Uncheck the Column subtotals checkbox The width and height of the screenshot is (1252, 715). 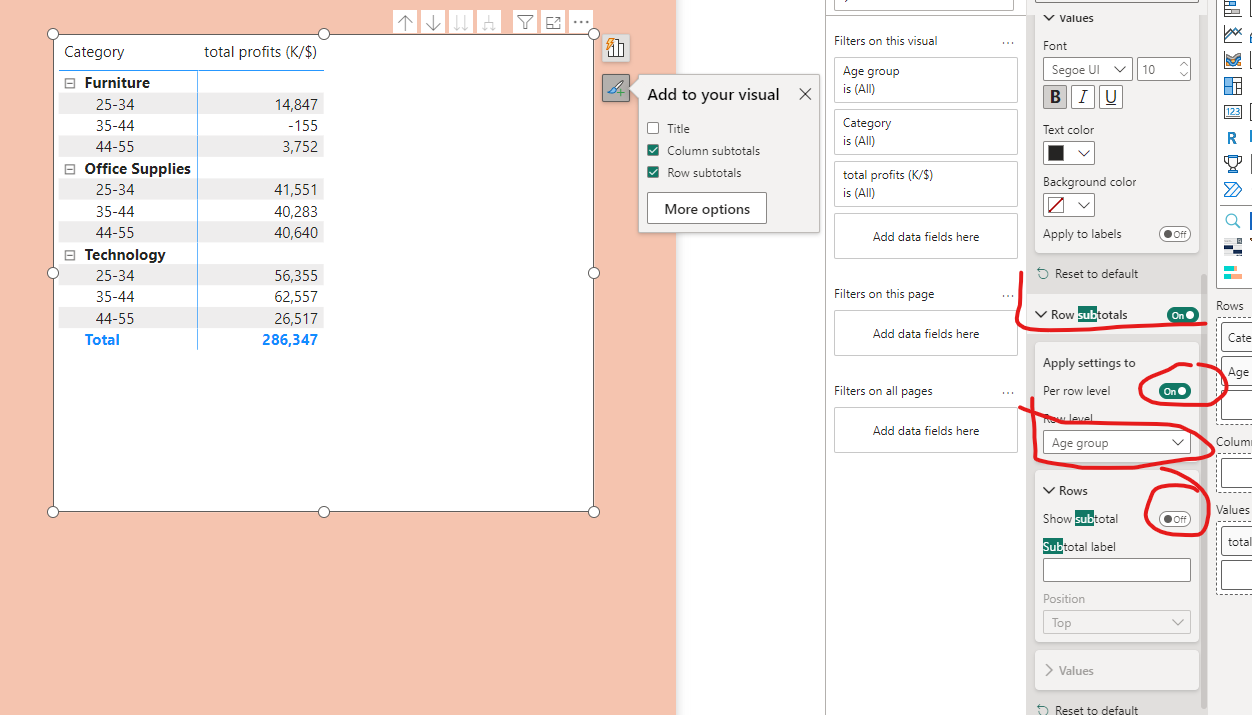[653, 150]
